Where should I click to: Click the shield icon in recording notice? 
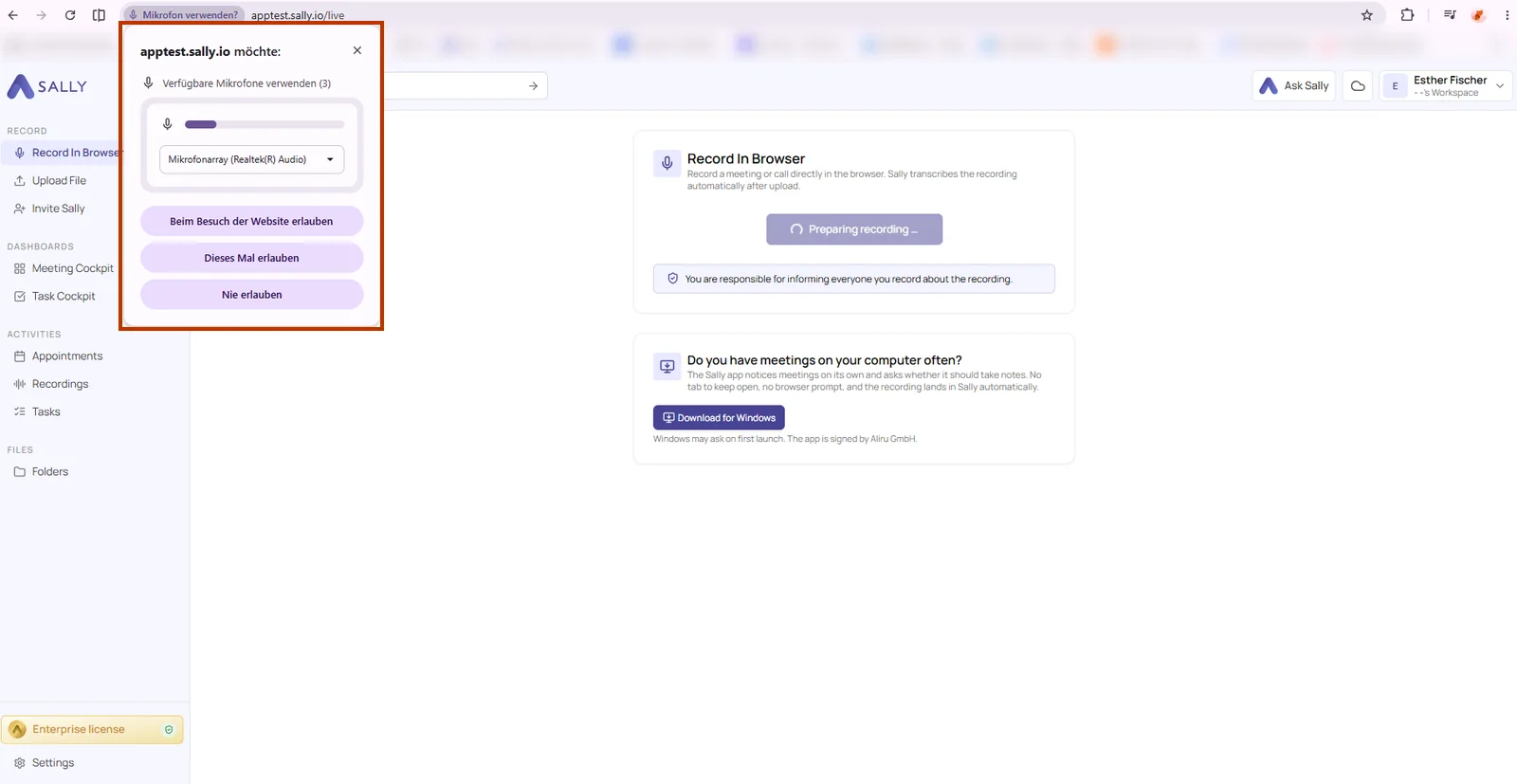coord(672,279)
